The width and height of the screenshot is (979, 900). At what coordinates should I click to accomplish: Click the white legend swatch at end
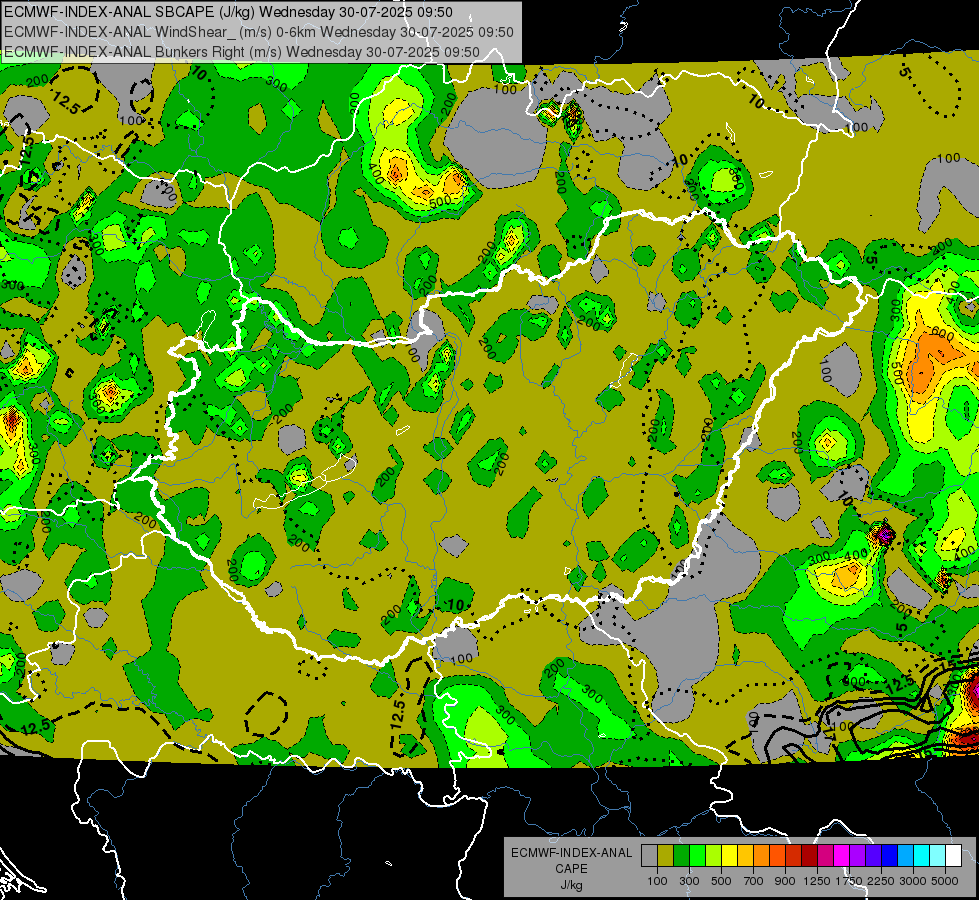tap(953, 856)
